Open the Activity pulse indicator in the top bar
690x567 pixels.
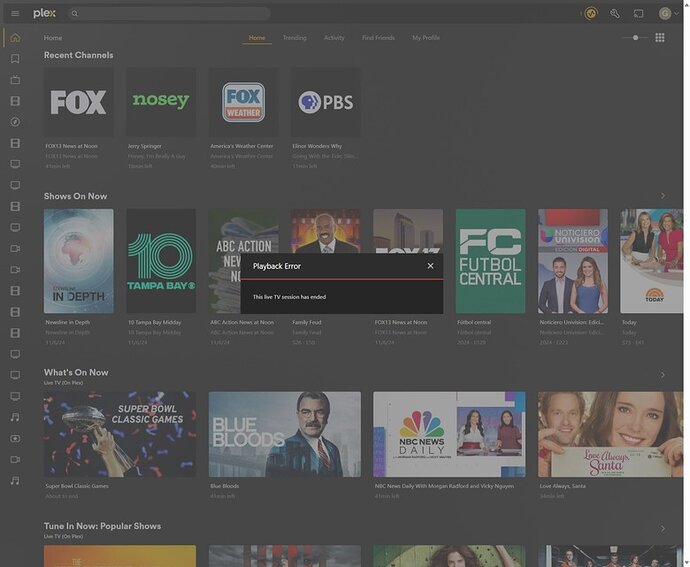pos(591,14)
